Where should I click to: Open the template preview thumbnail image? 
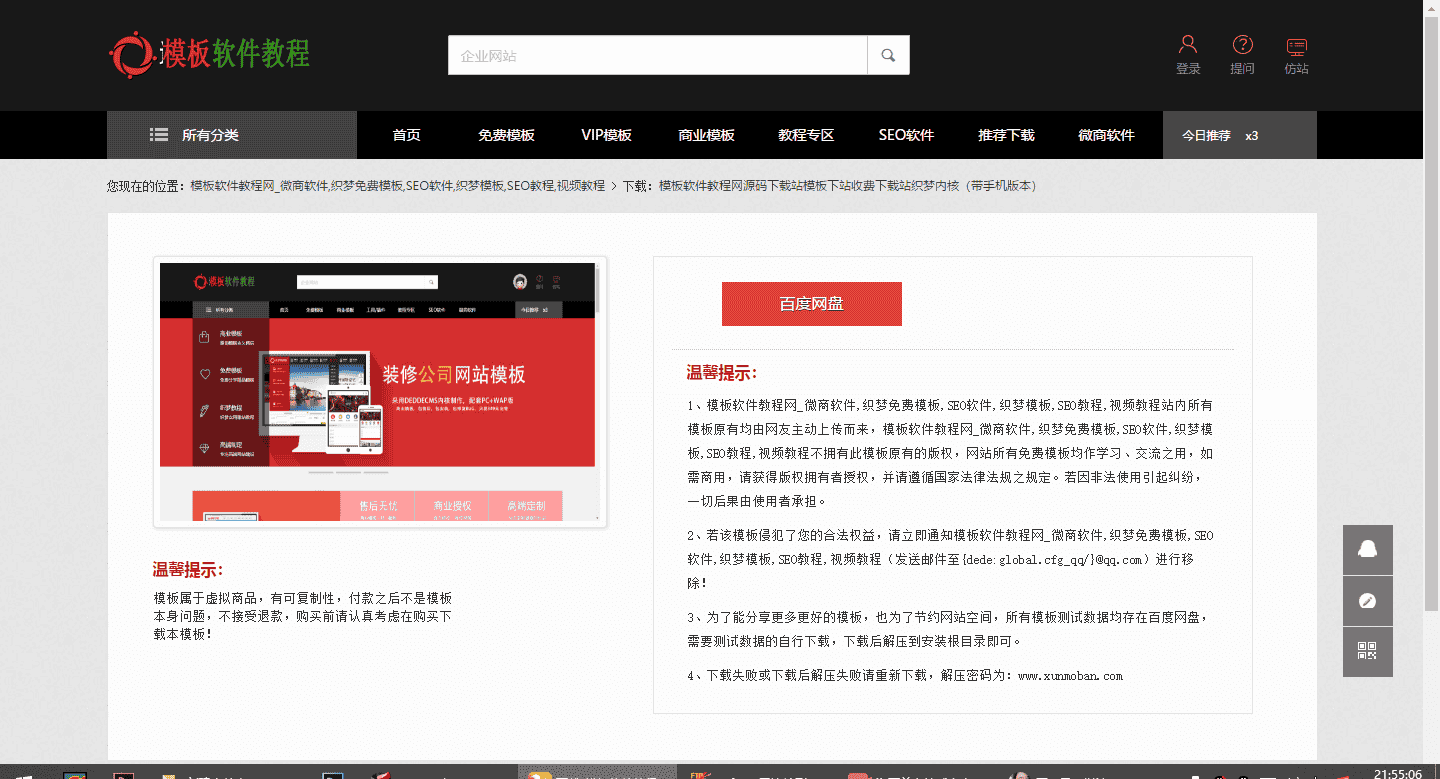tap(379, 392)
